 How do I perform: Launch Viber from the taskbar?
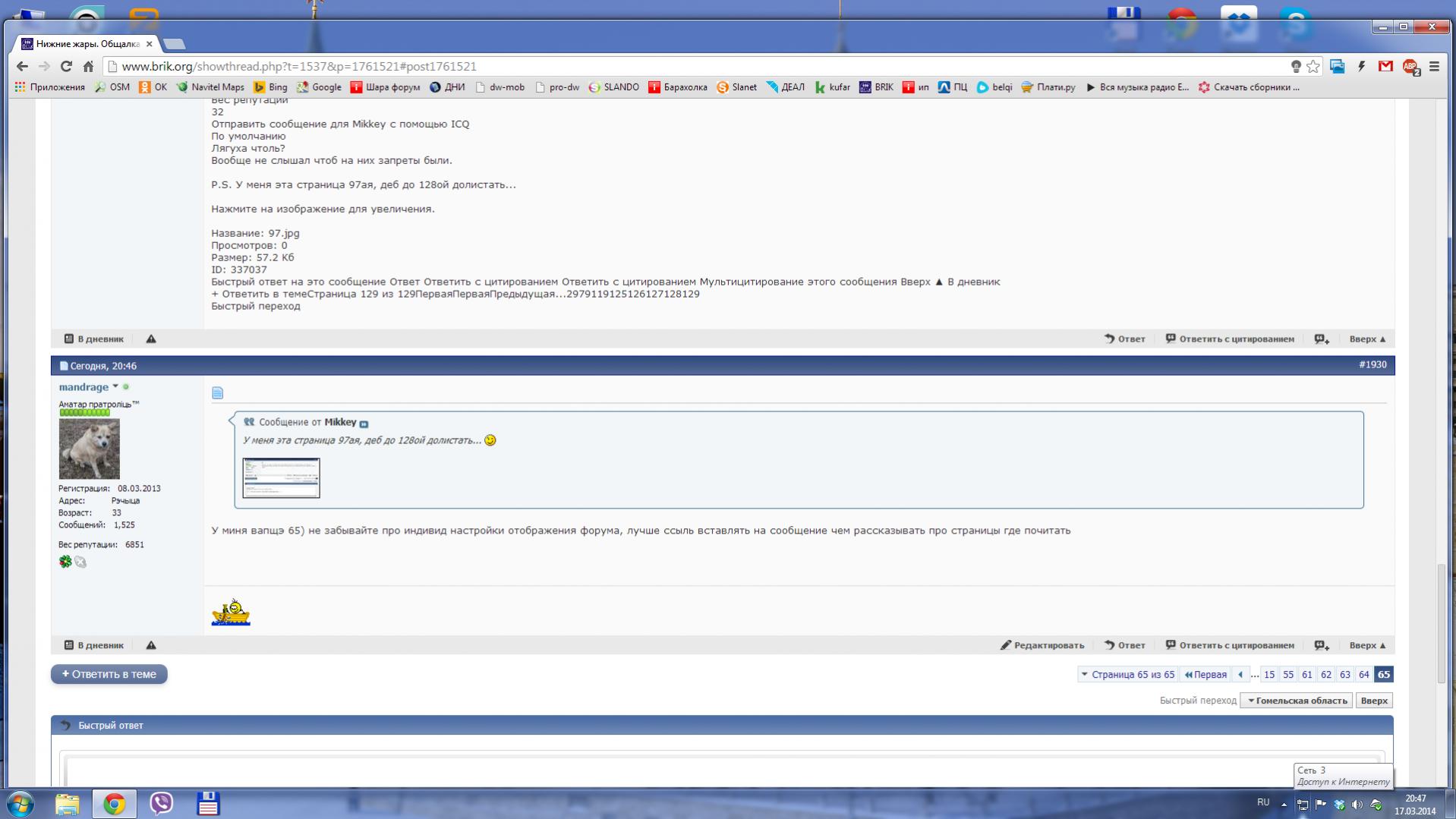click(161, 803)
